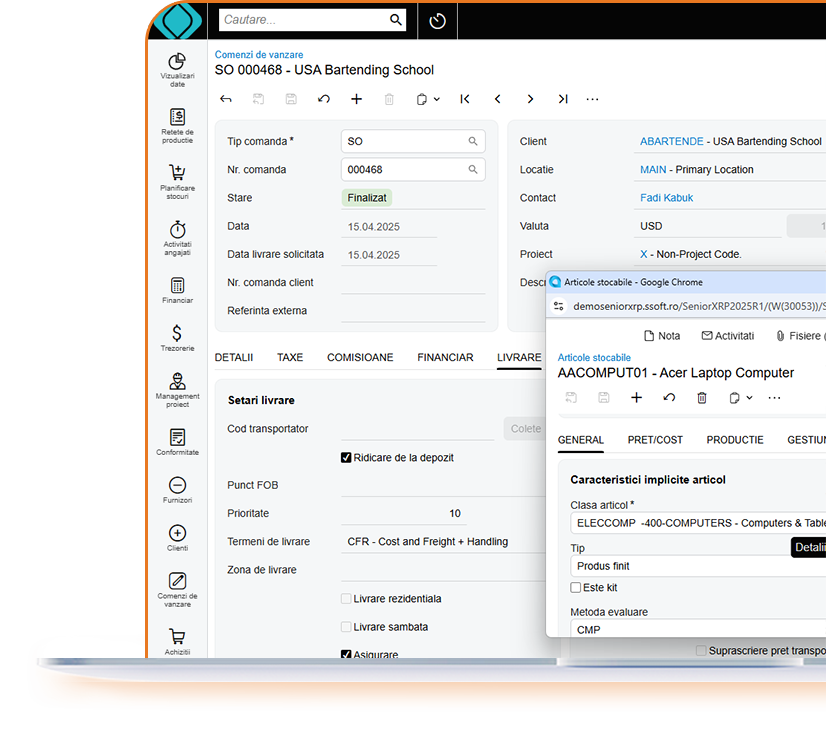This screenshot has width=826, height=732.
Task: Add a new record with the plus icon
Action: tap(356, 99)
